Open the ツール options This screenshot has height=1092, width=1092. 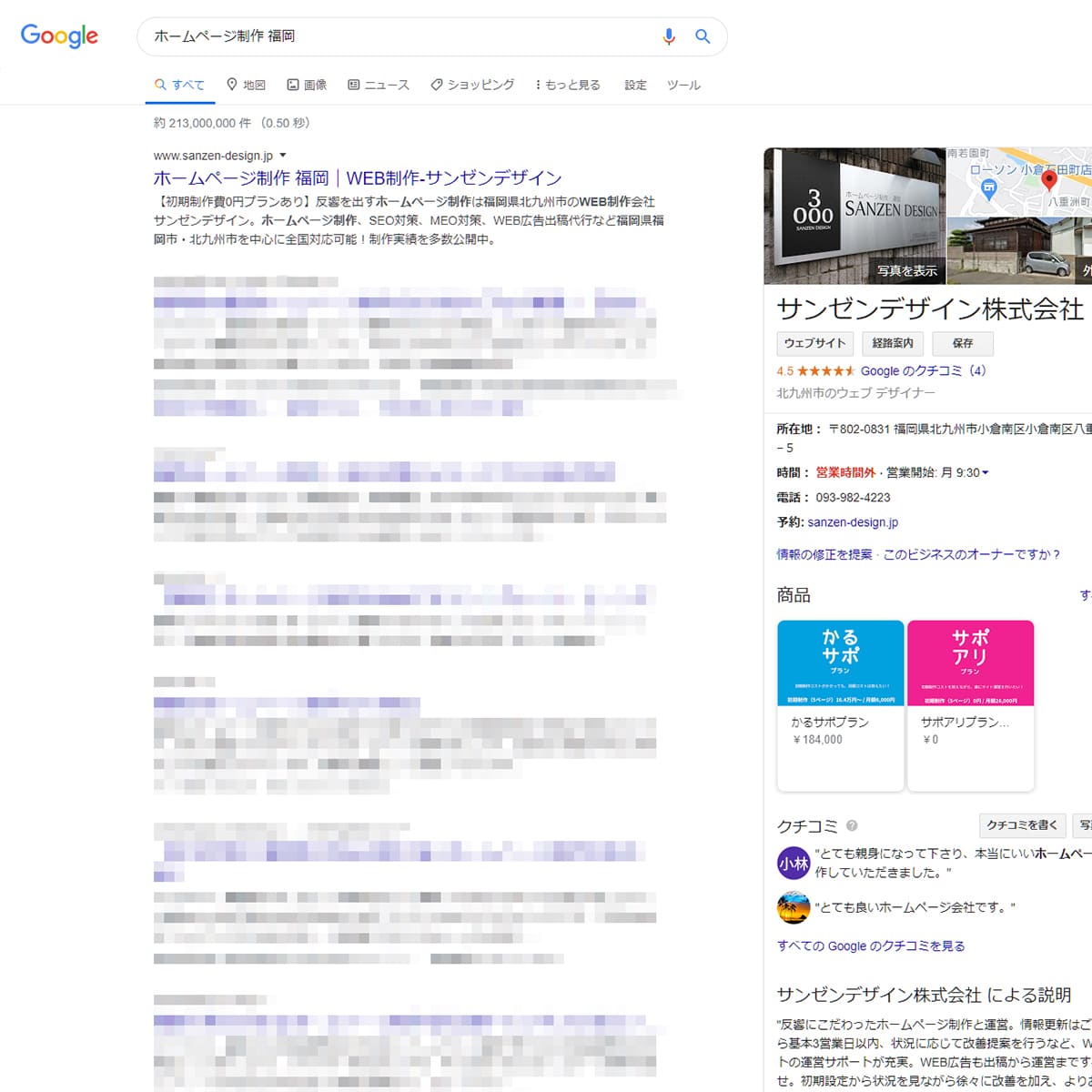point(683,85)
